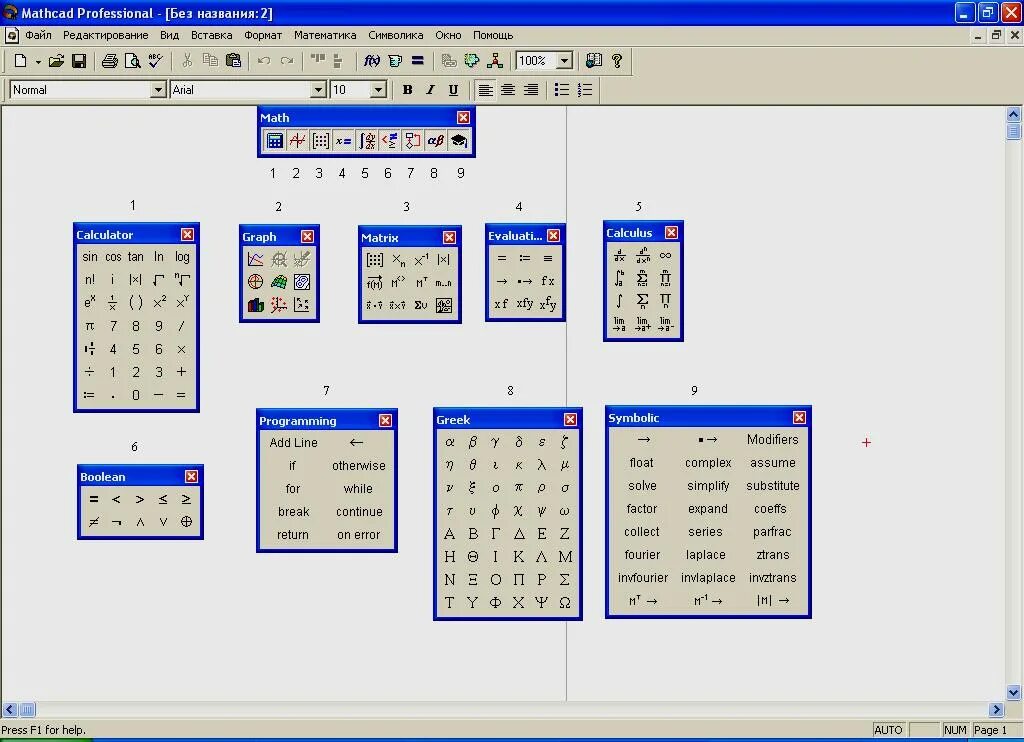Open the Graph toolbar from Math palette
This screenshot has height=742, width=1024.
click(x=298, y=140)
